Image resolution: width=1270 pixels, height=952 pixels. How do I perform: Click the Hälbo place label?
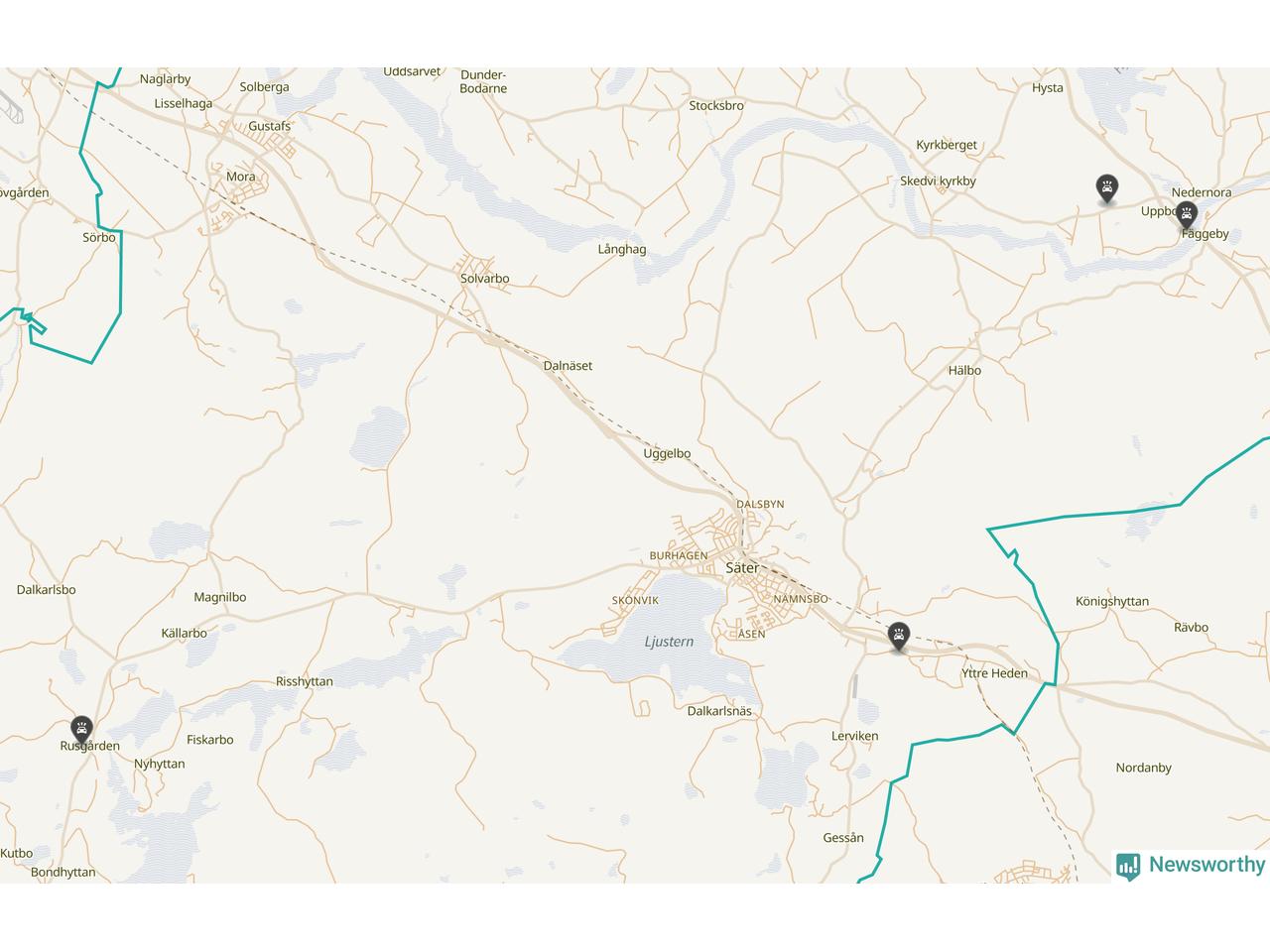(964, 371)
